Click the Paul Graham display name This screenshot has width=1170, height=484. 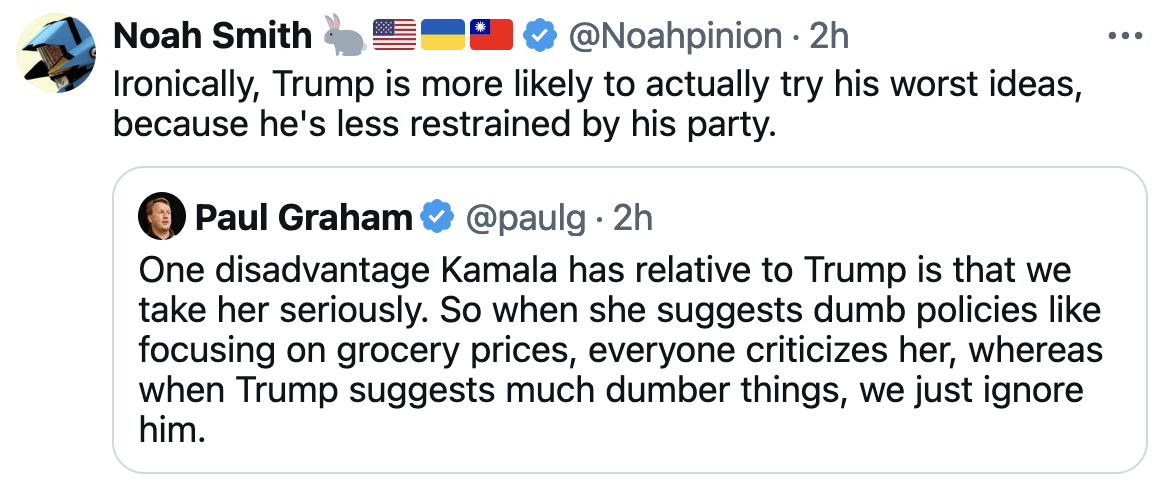pos(304,217)
